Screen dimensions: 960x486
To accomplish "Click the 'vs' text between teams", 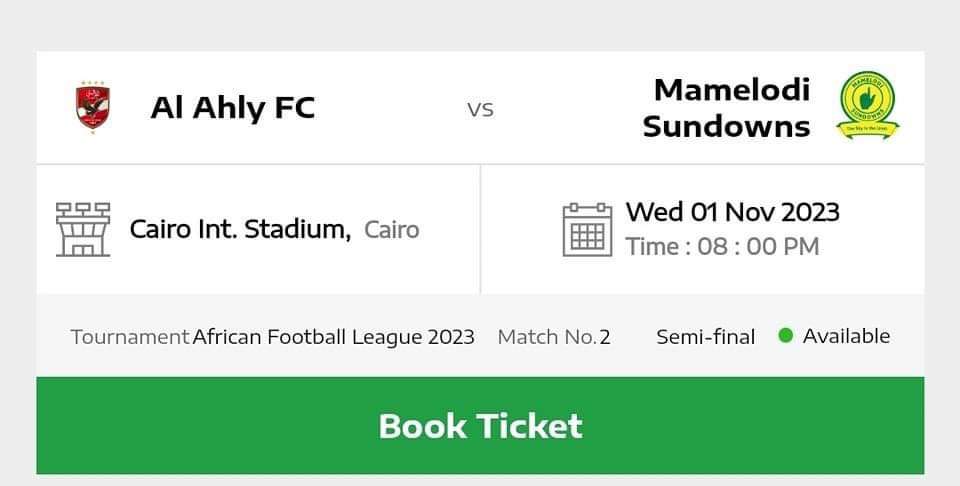I will [x=480, y=109].
